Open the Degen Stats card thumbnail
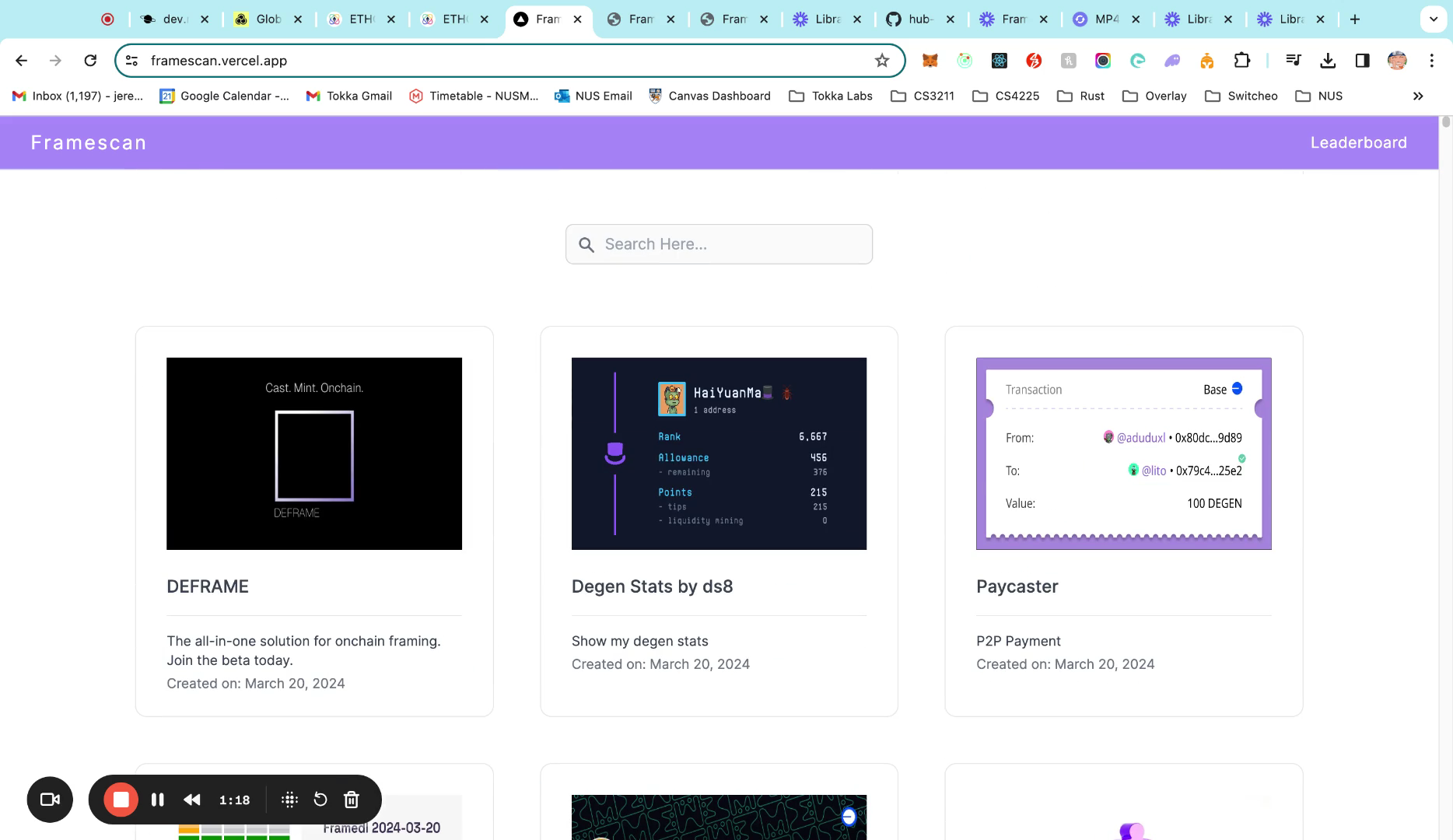Viewport: 1453px width, 840px height. (719, 453)
